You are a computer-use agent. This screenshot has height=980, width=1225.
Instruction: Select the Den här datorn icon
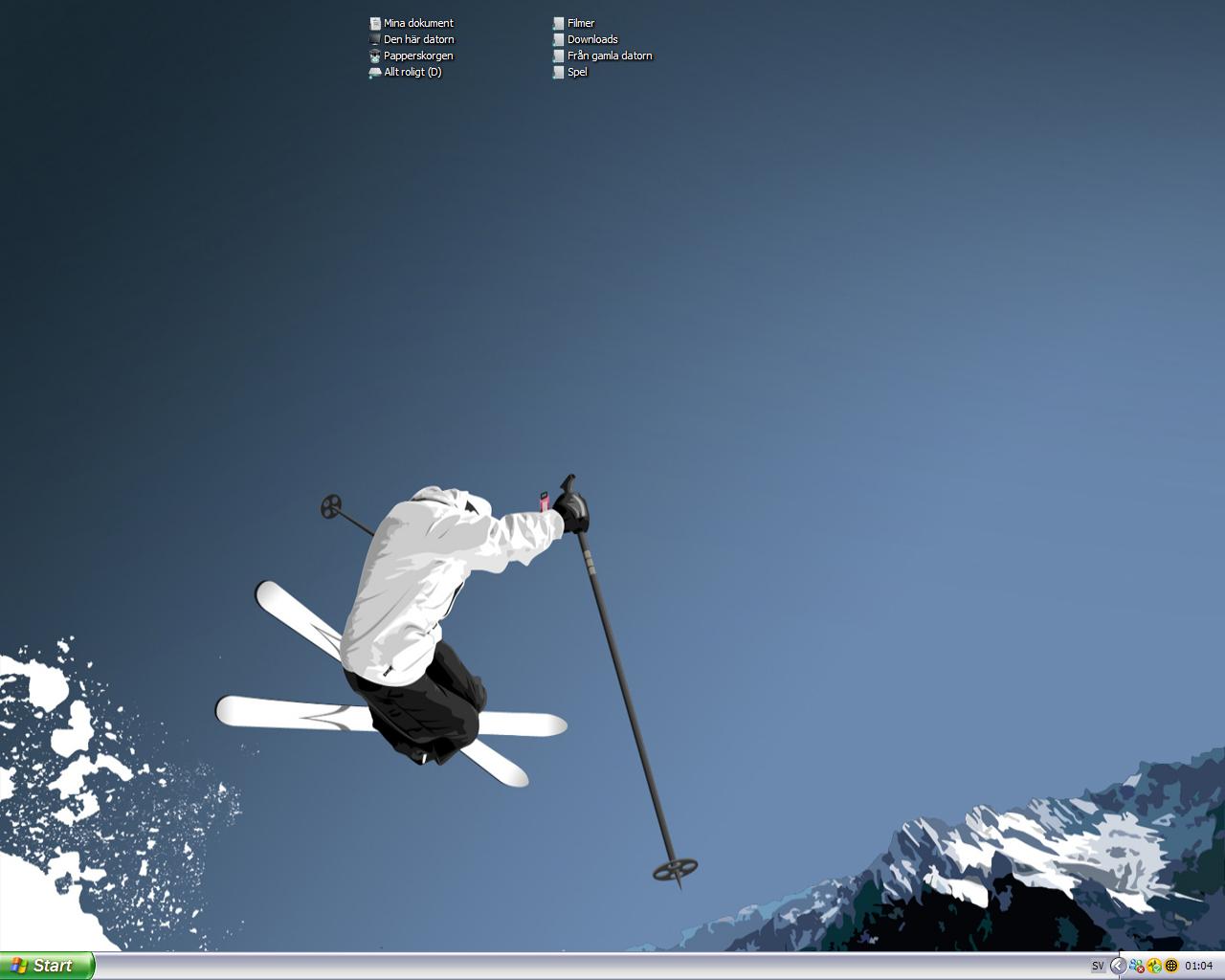[412, 39]
